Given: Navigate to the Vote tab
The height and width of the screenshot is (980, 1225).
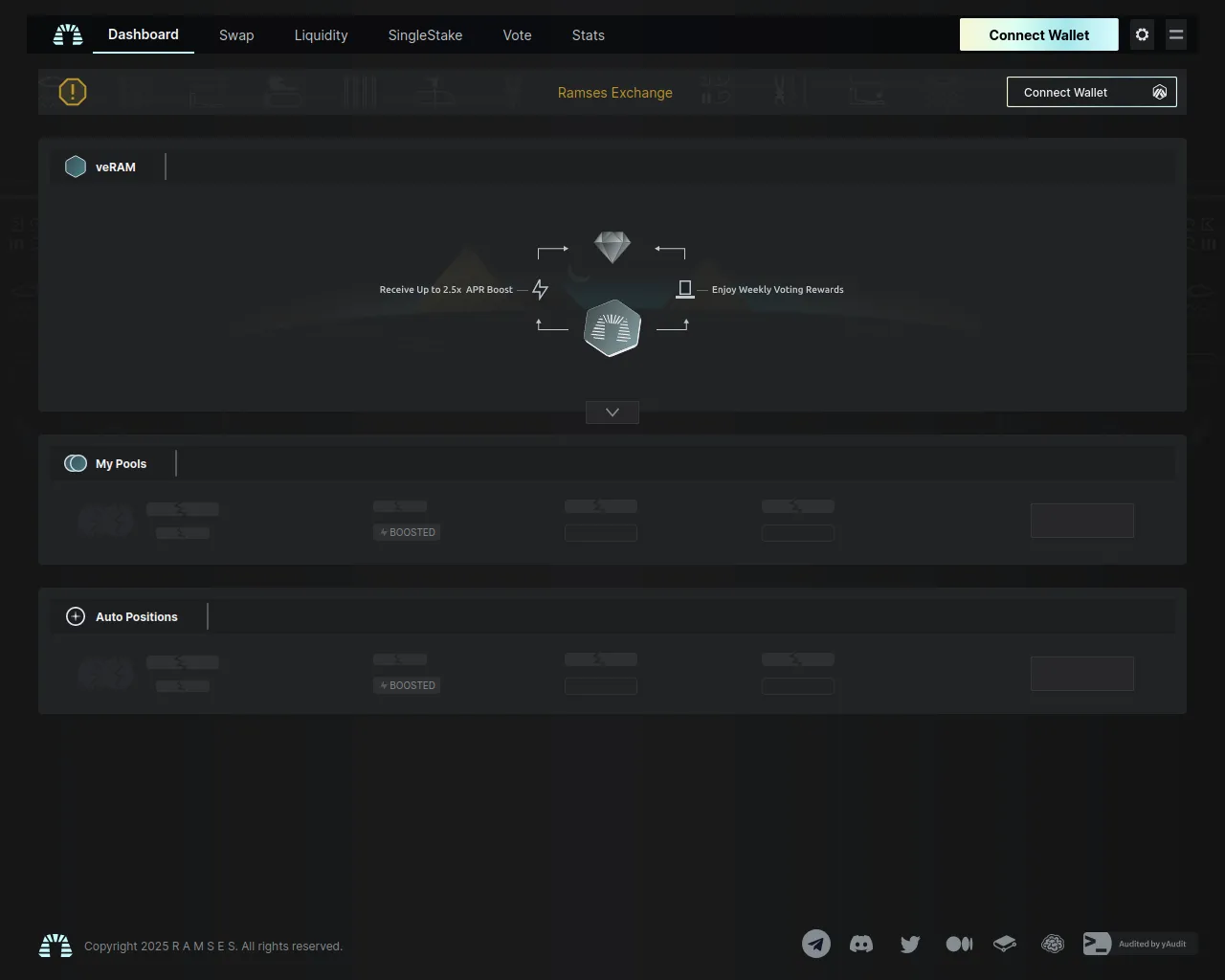Looking at the screenshot, I should [517, 35].
